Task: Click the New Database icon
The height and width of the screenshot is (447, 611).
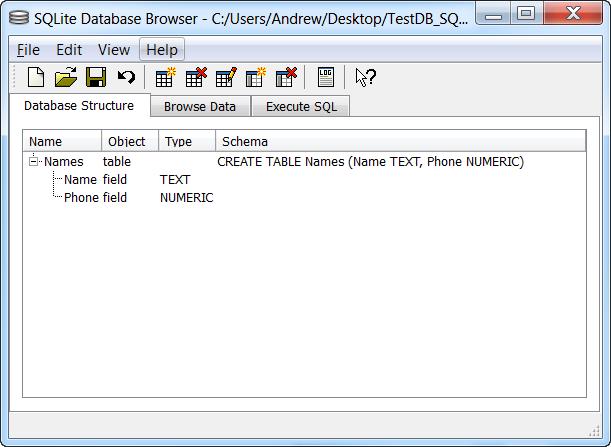Action: pos(36,77)
